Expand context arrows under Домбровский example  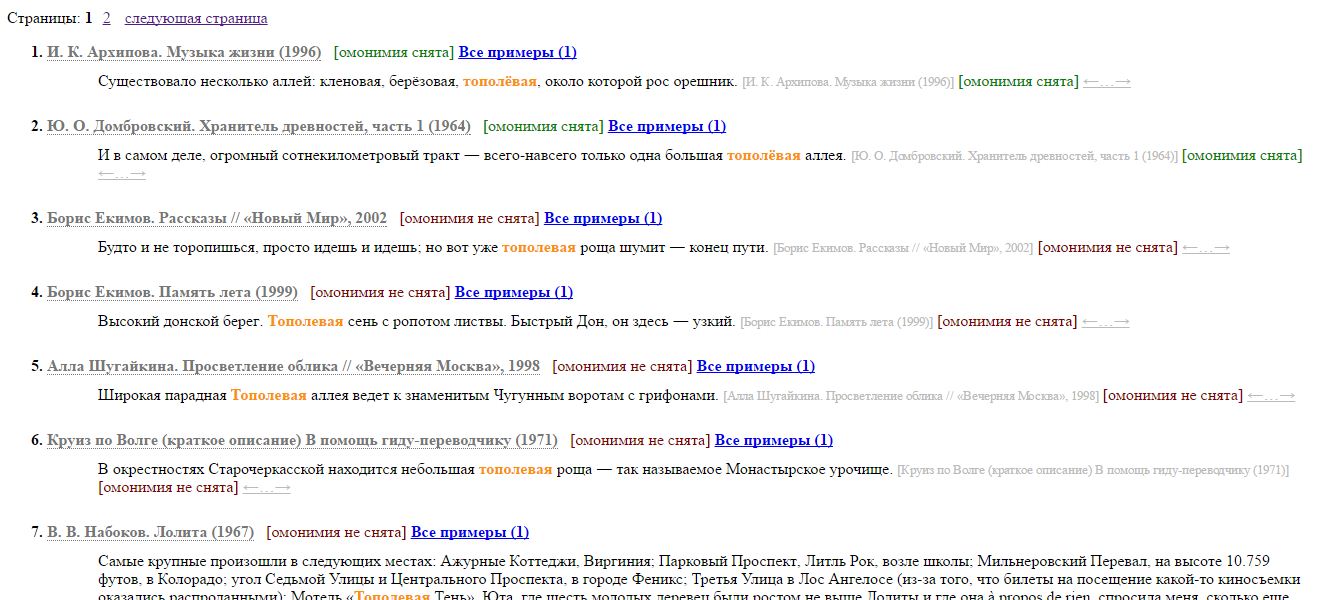(x=122, y=174)
